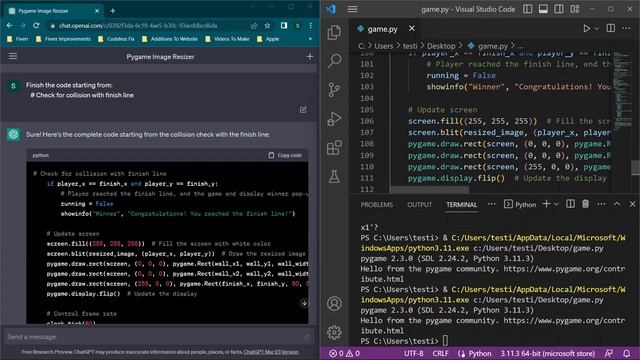640x360 pixels.
Task: Open the launch profile dropdown arrow
Action: click(x=556, y=204)
